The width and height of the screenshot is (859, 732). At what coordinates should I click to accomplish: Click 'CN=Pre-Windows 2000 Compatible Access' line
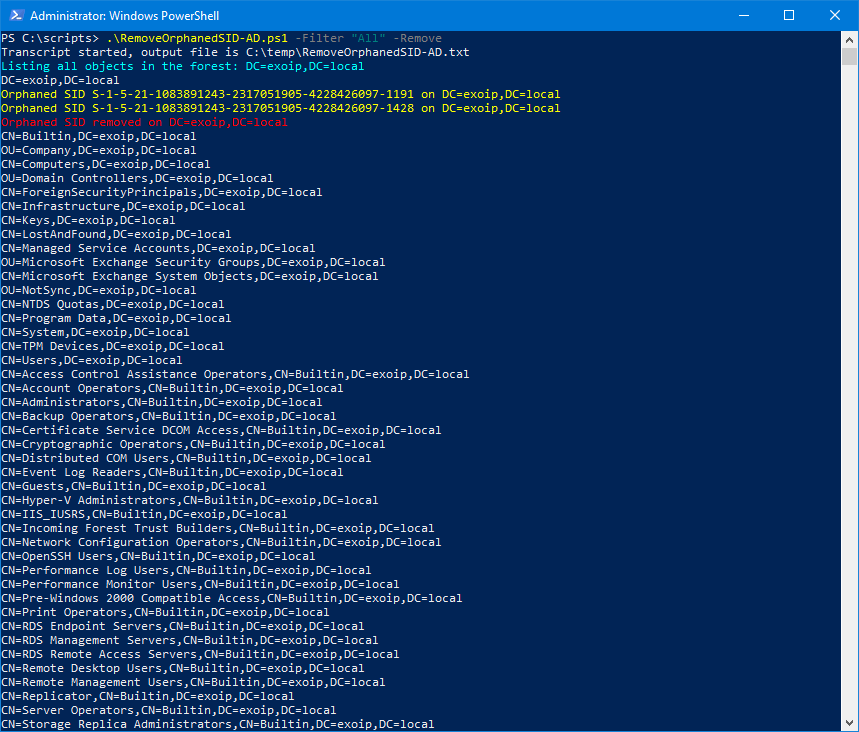(x=231, y=598)
